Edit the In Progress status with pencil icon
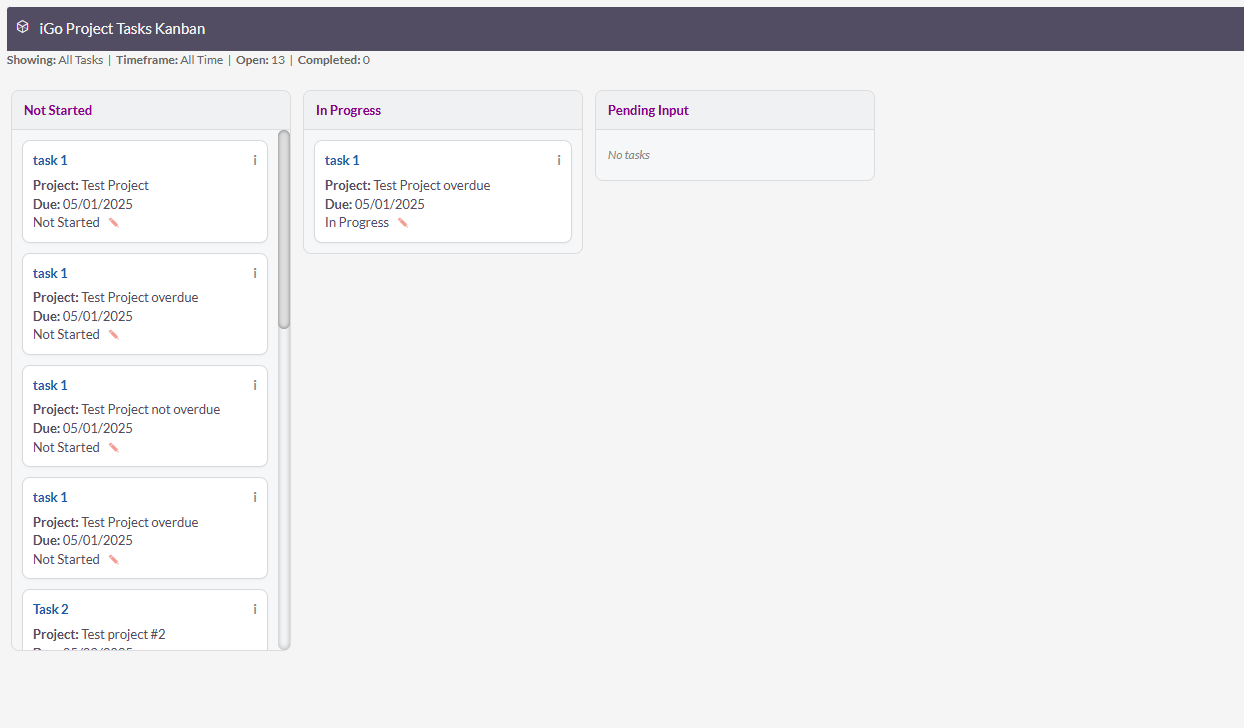 [402, 223]
